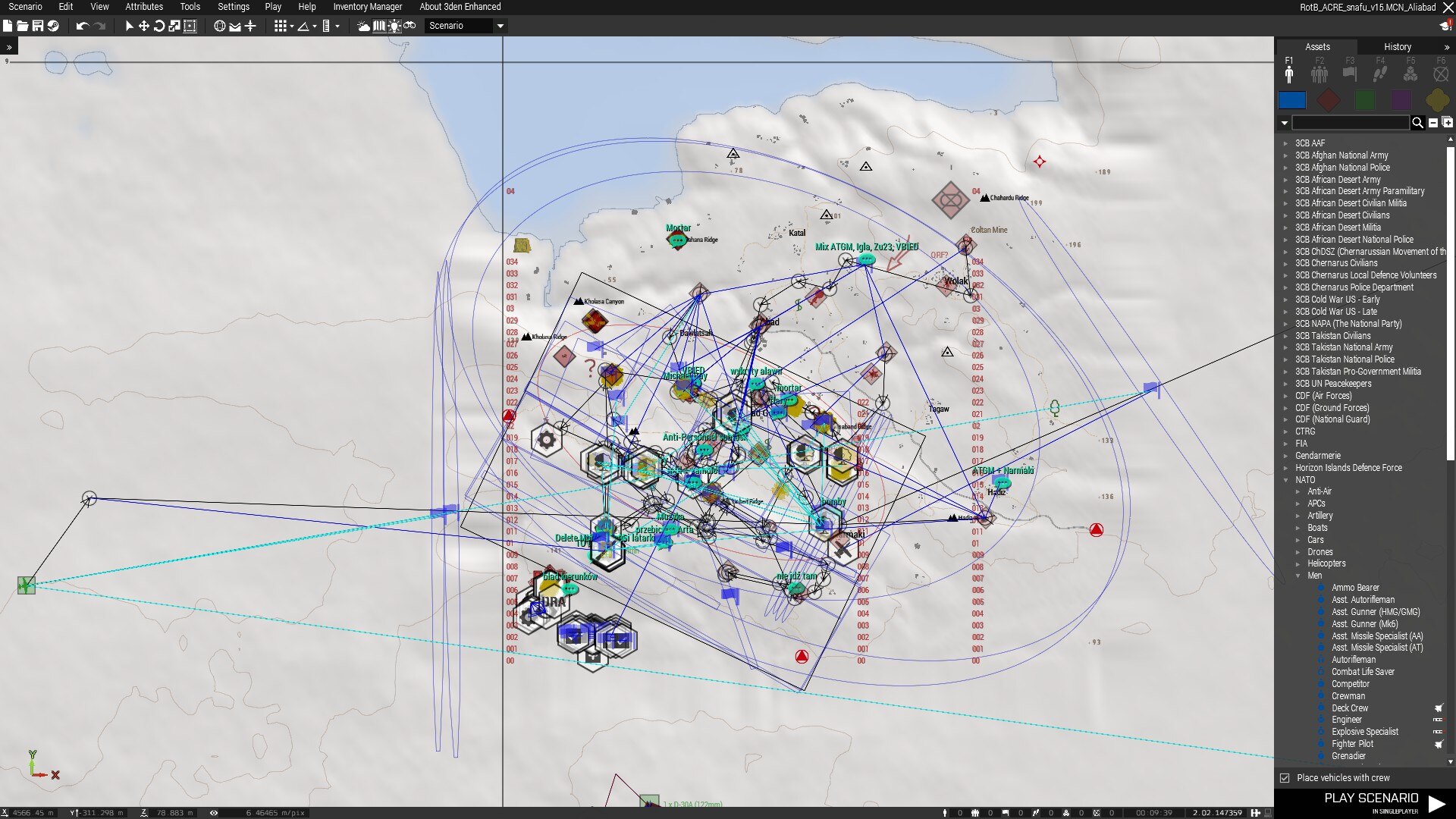Switch to Markers mode (F6 icon)

(1441, 74)
